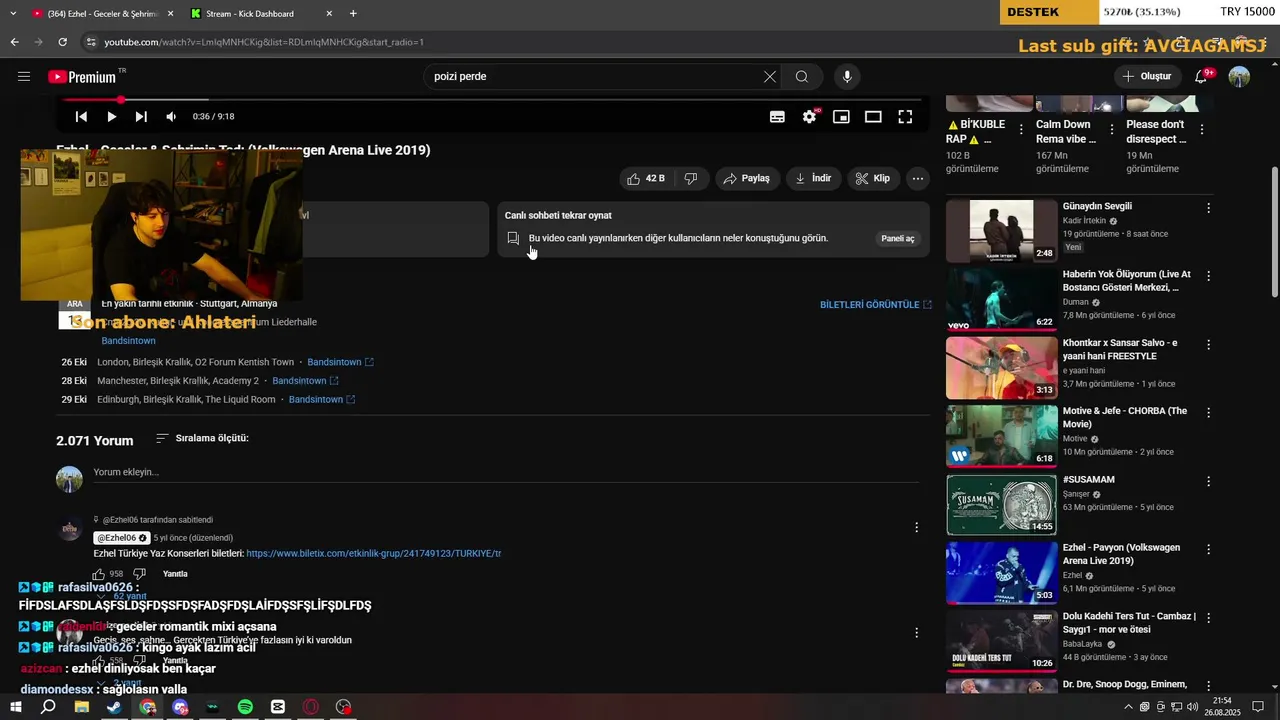This screenshot has width=1280, height=720.
Task: Open the YouTube hamburger guide menu
Action: point(23,77)
